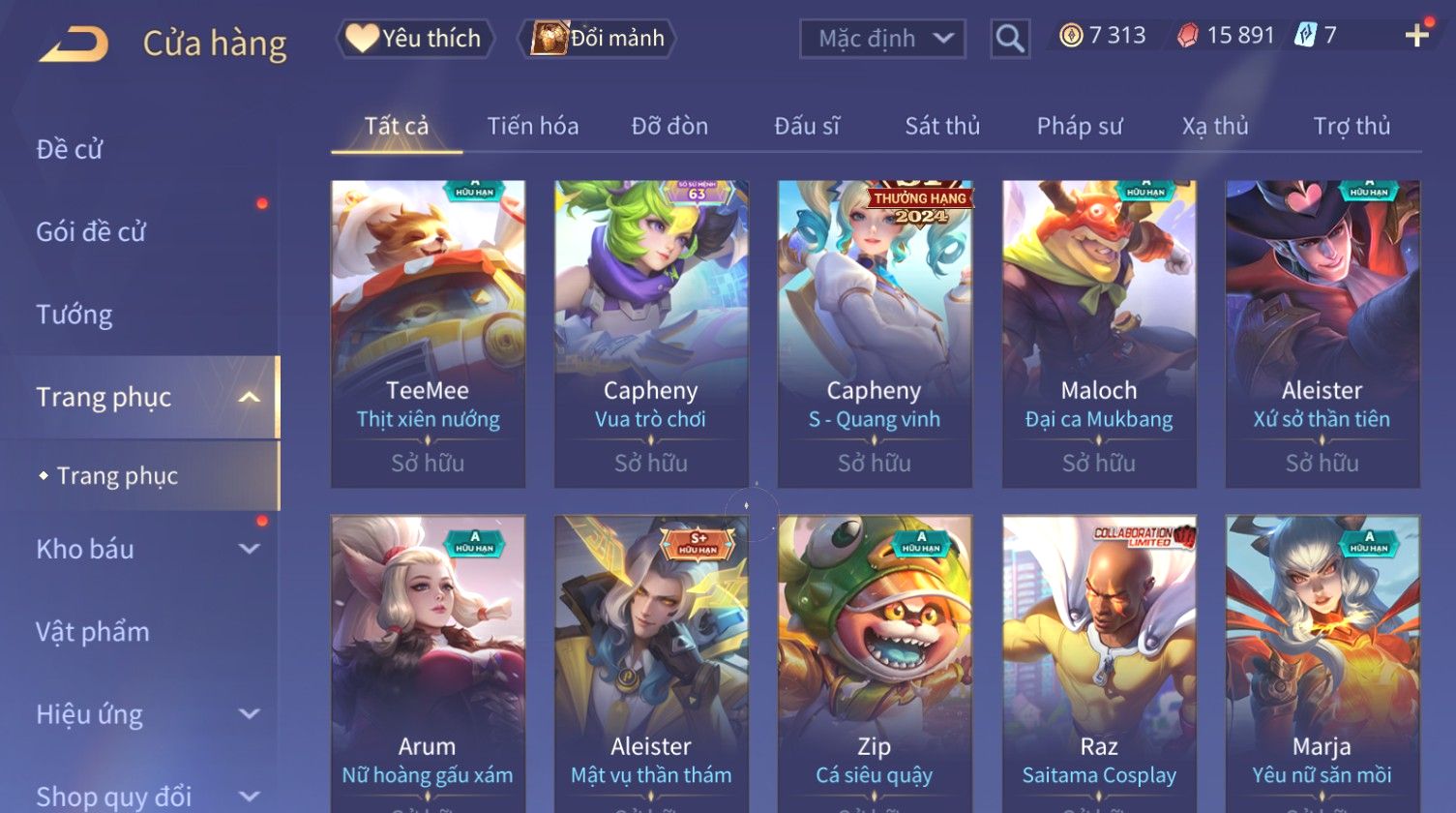Select the Raz Saitama Cosplay skin card
This screenshot has height=813, width=1456.
coord(1099,664)
